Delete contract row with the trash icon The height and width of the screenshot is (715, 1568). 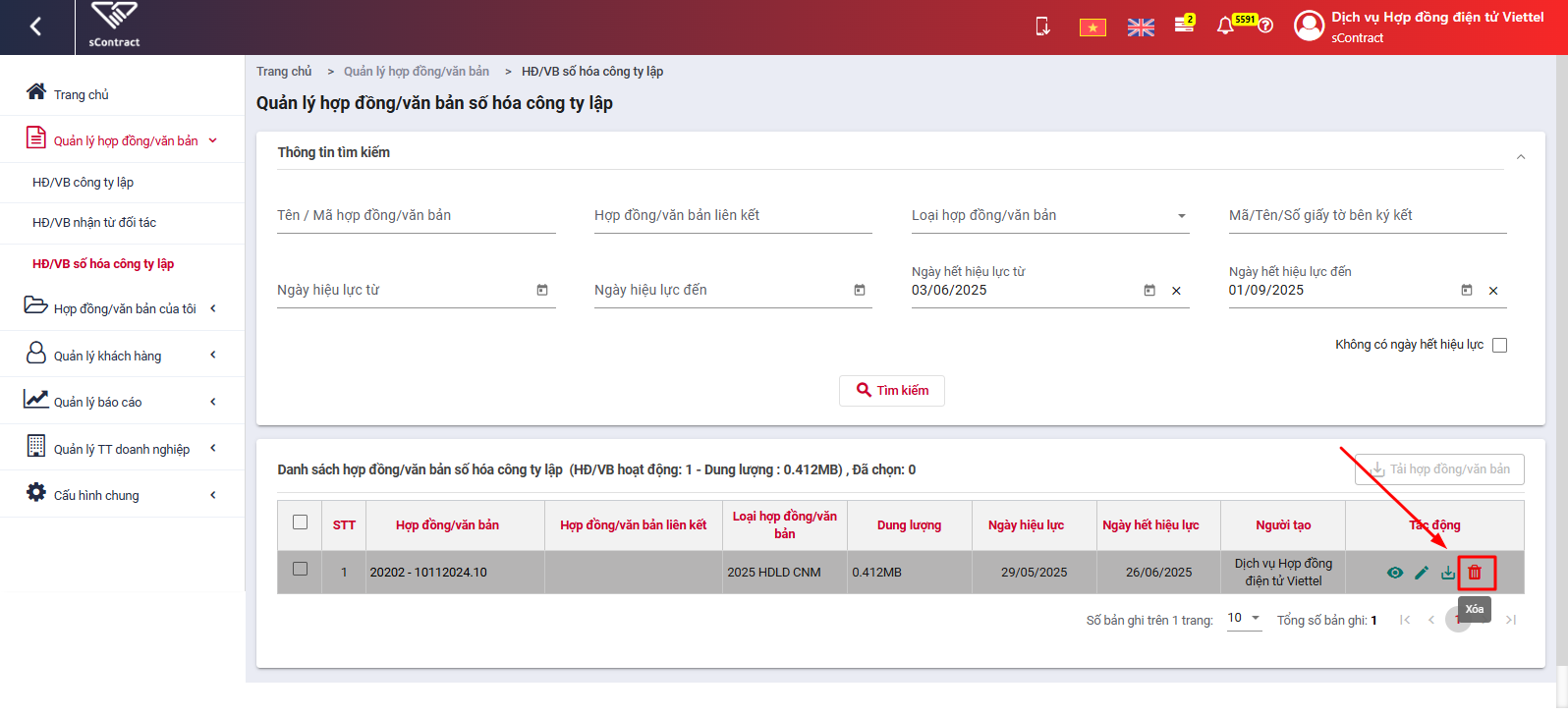pyautogui.click(x=1475, y=573)
